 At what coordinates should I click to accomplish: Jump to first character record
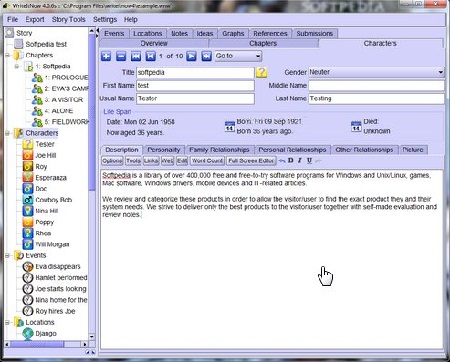coord(136,56)
